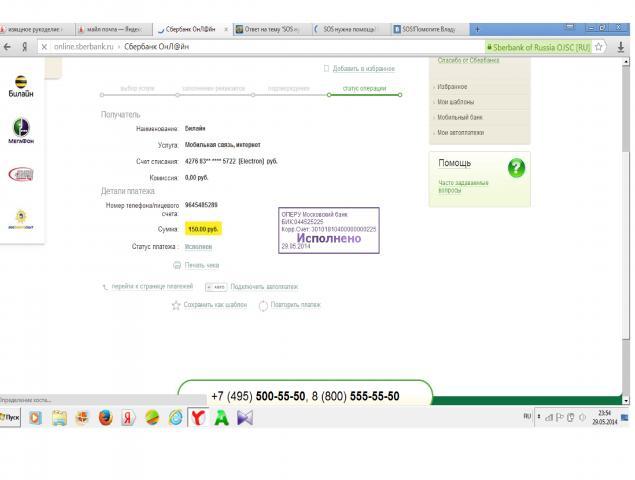Stop page loading with X button

[44, 47]
